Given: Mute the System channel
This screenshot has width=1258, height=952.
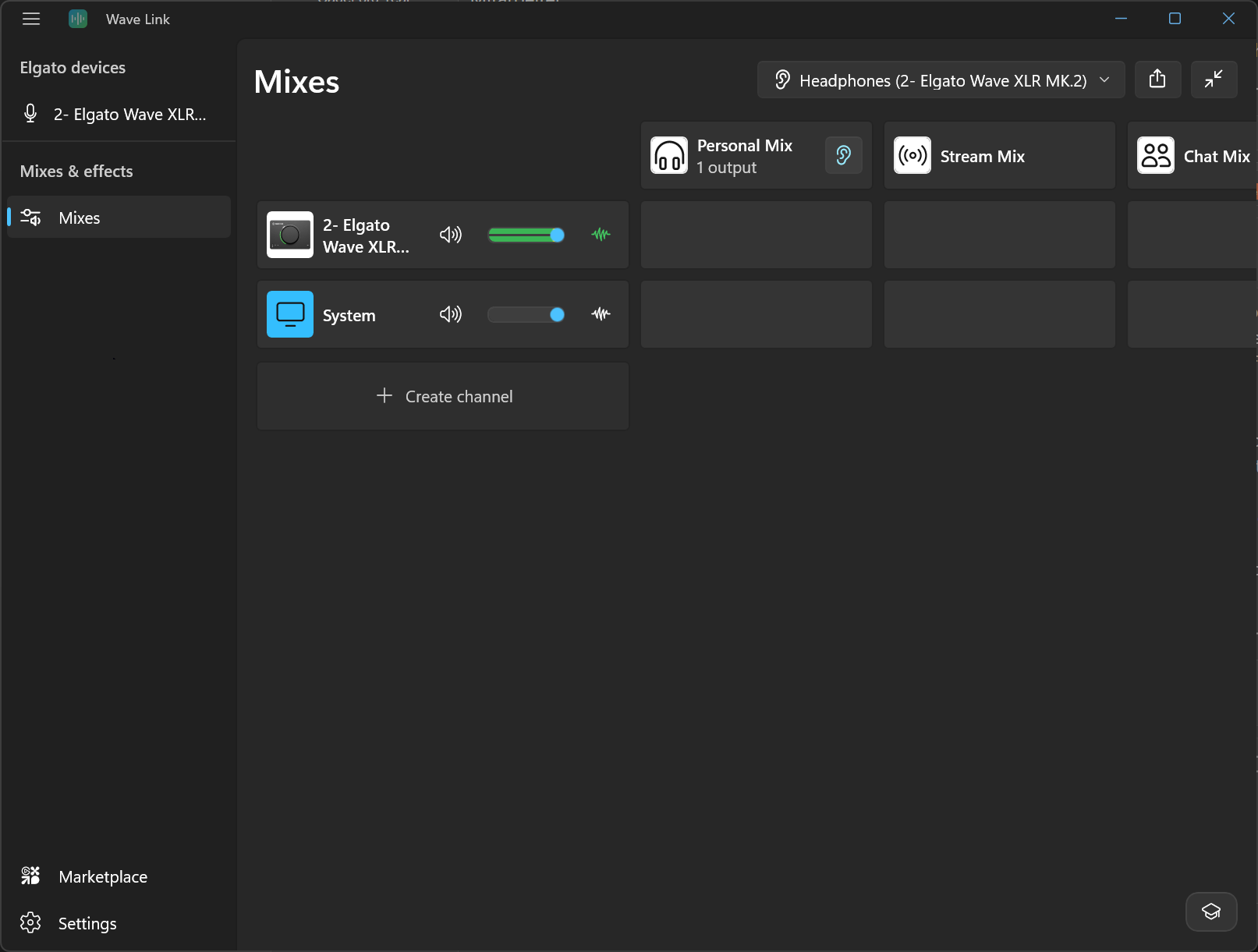Looking at the screenshot, I should click(x=451, y=314).
